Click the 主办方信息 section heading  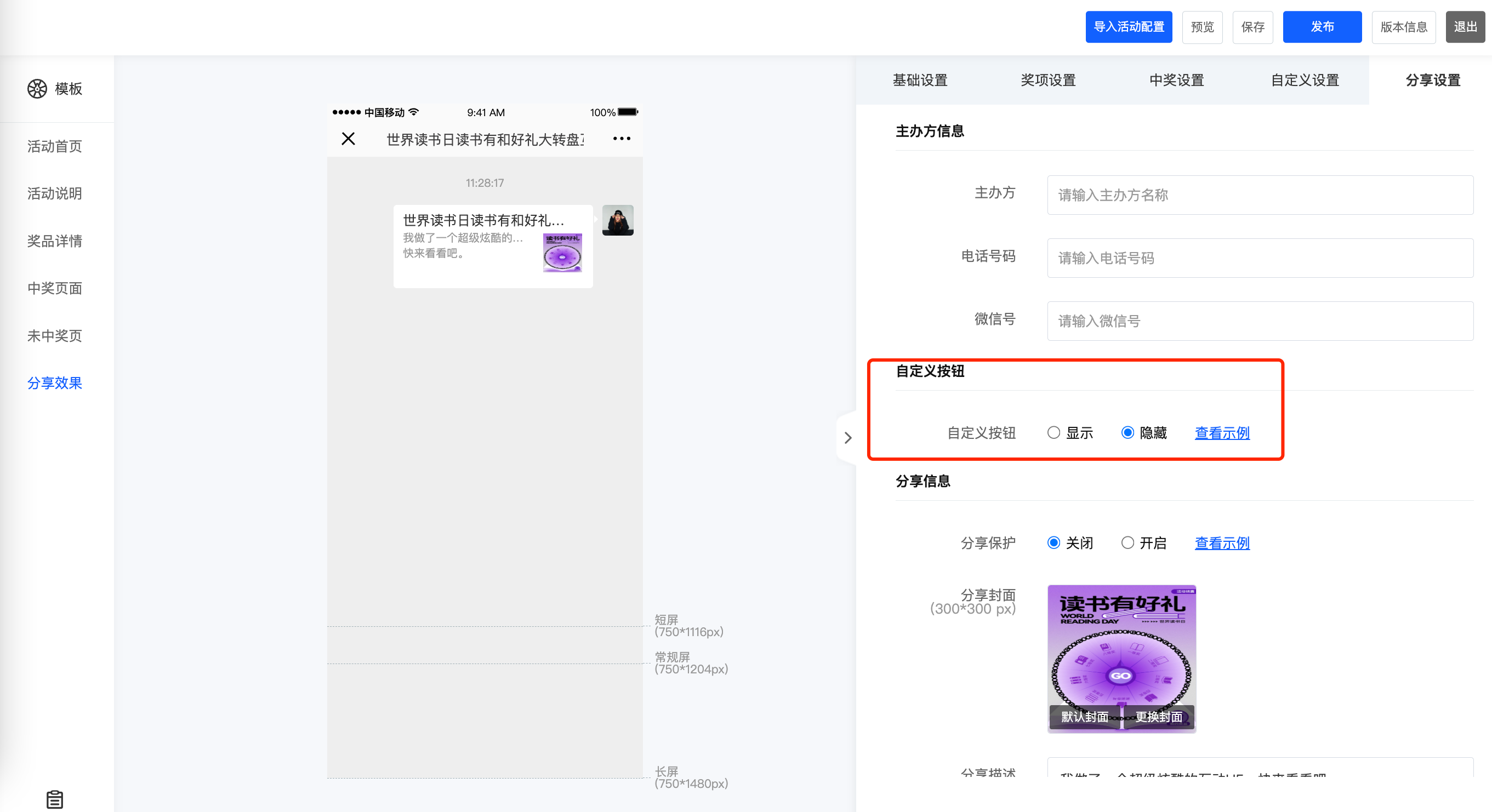point(929,131)
